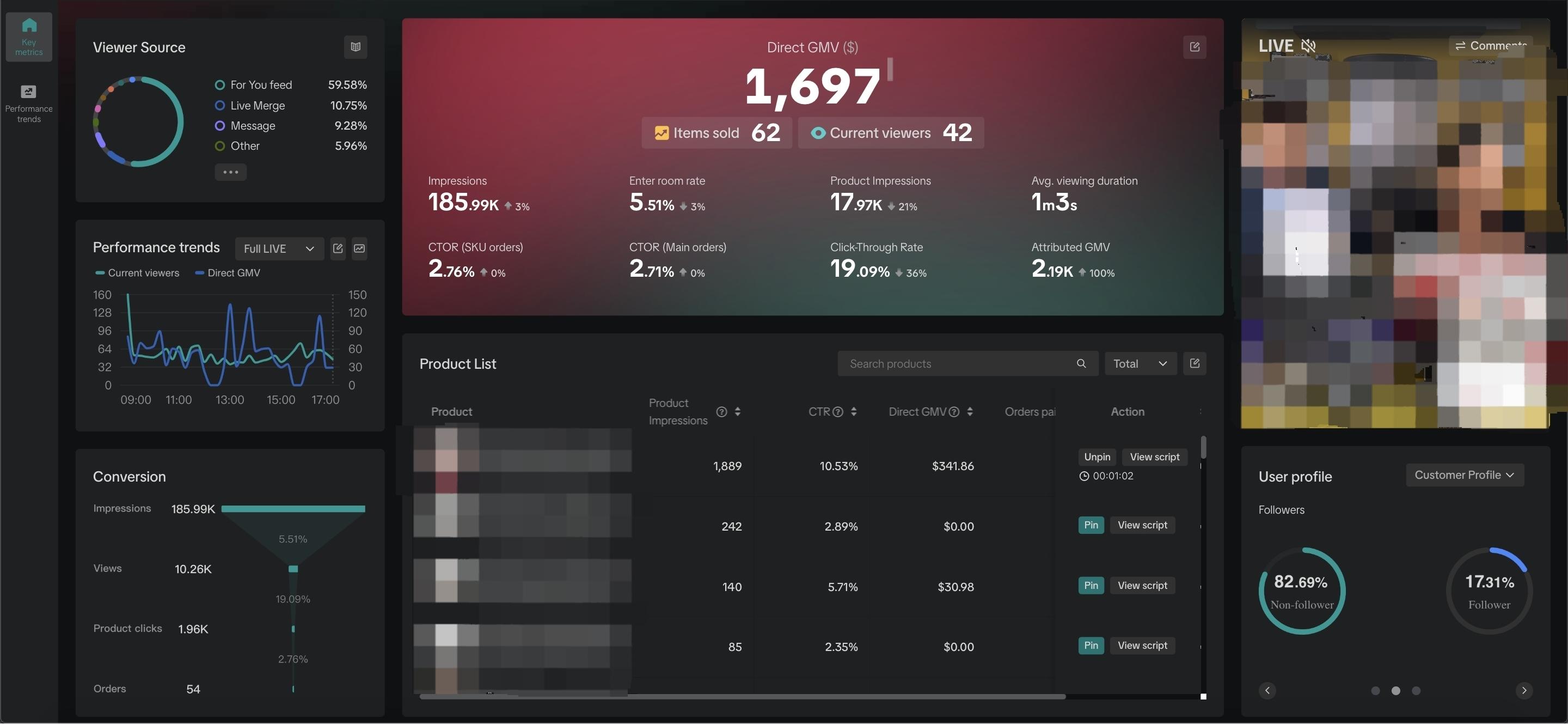Toggle the Current viewers chart legend
Image resolution: width=1568 pixels, height=724 pixels.
[x=138, y=273]
